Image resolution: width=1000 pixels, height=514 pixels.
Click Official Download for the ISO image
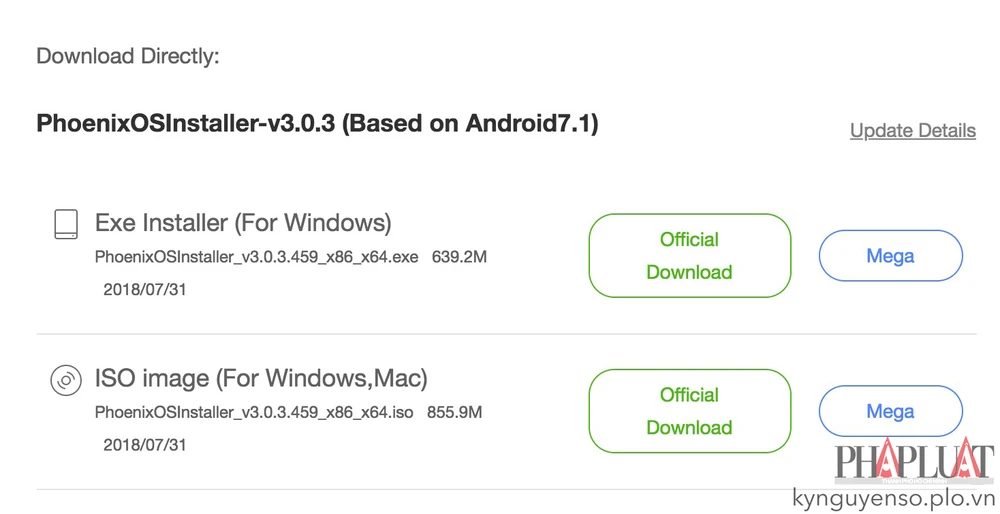[689, 411]
